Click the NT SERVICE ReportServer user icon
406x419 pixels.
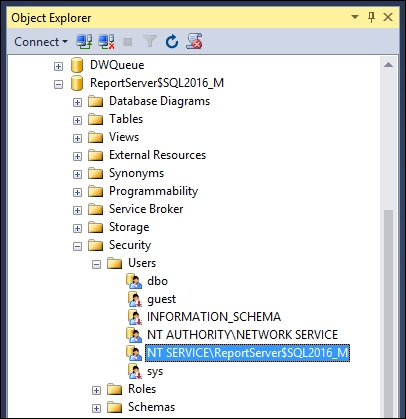pyautogui.click(x=134, y=353)
